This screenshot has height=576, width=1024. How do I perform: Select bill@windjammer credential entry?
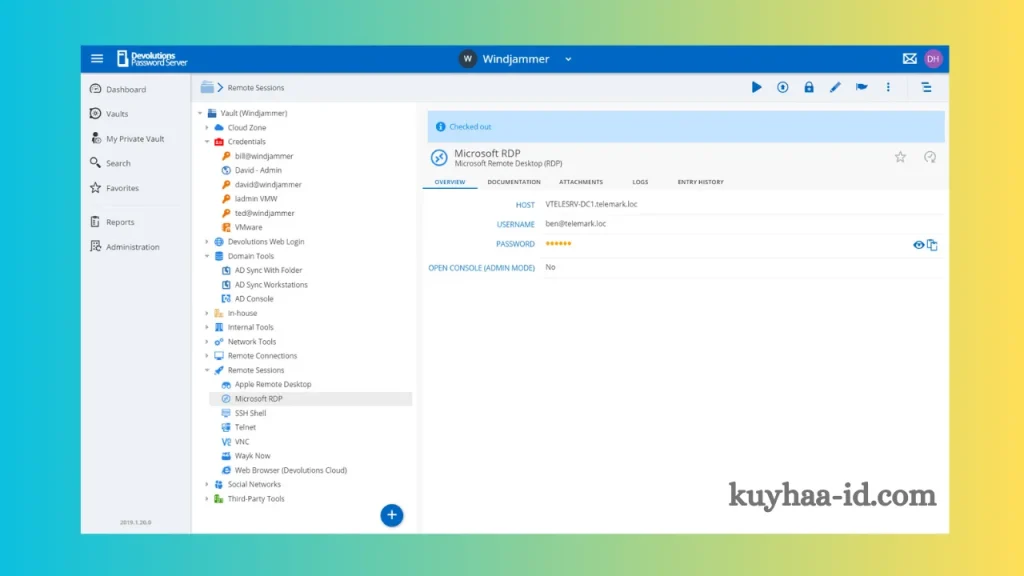(x=264, y=156)
